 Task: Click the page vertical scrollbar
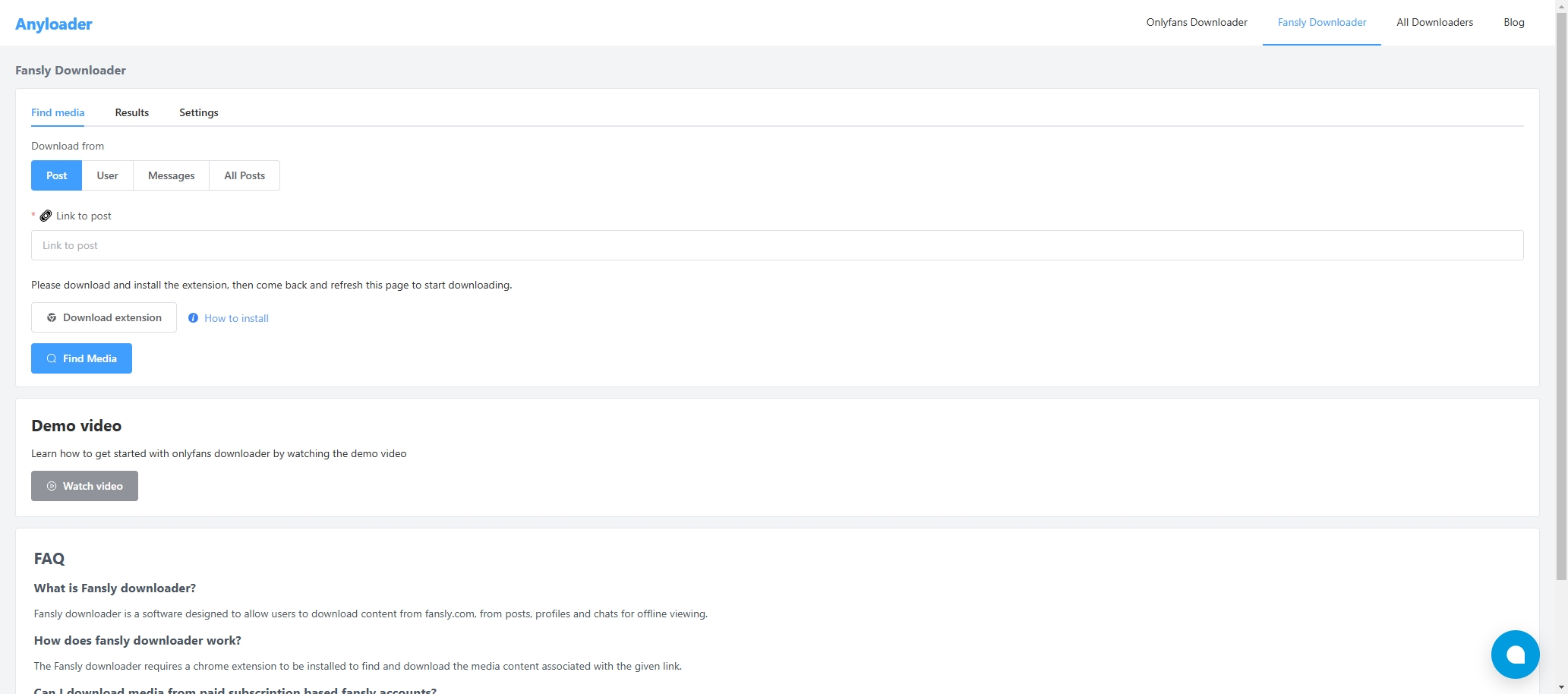(x=1561, y=296)
